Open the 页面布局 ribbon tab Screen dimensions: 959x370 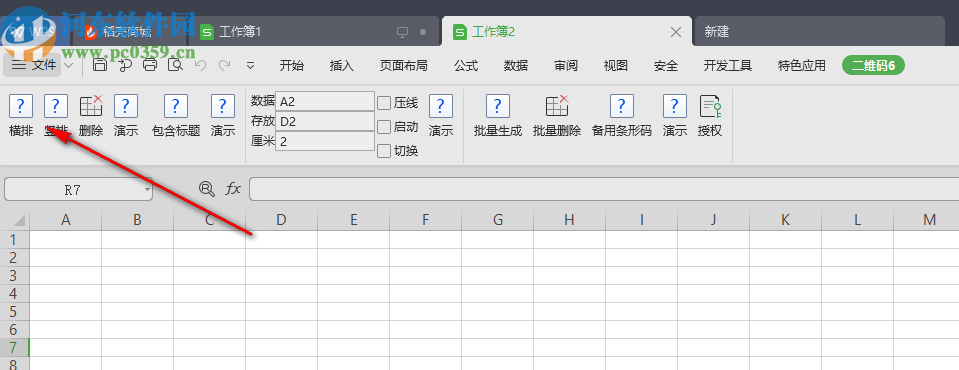click(x=404, y=65)
